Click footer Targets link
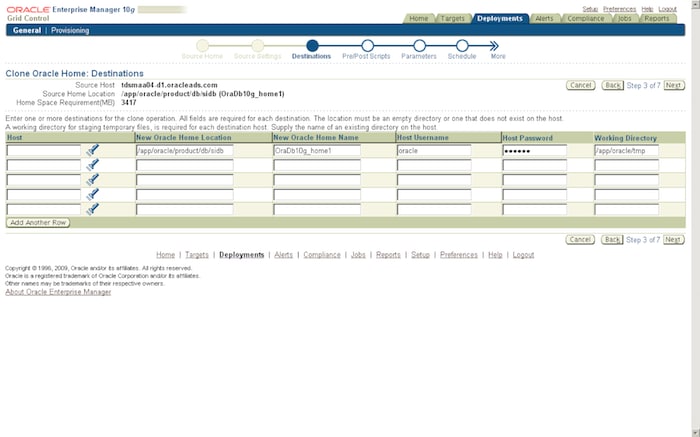The image size is (700, 437). [197, 255]
